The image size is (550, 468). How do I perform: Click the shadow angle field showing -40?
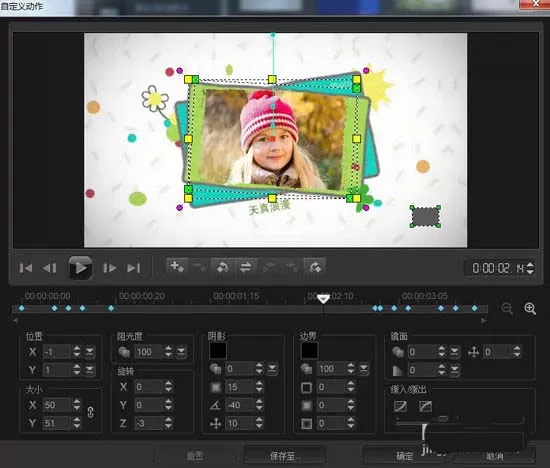point(240,405)
